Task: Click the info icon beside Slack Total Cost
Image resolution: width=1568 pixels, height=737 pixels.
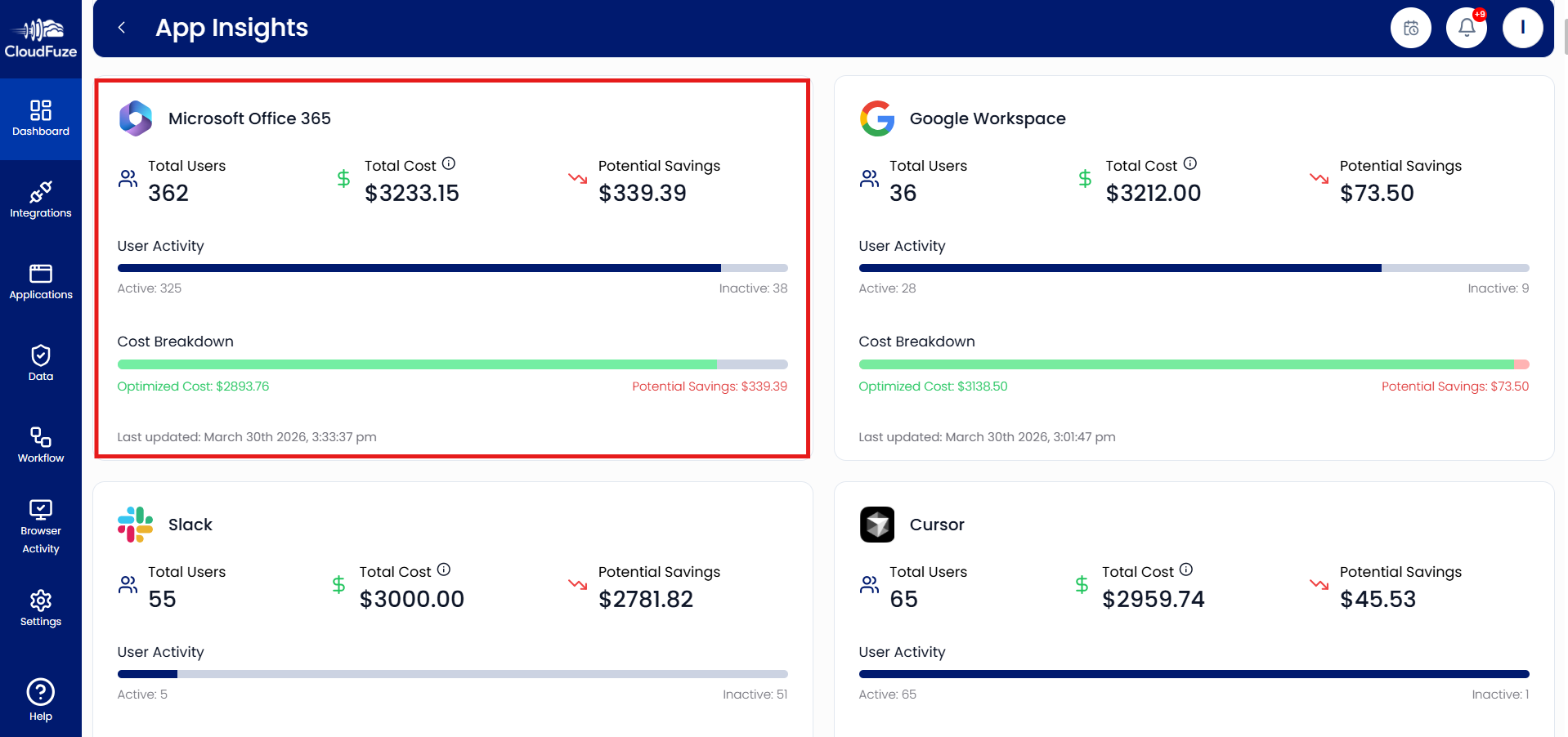Action: pyautogui.click(x=443, y=569)
